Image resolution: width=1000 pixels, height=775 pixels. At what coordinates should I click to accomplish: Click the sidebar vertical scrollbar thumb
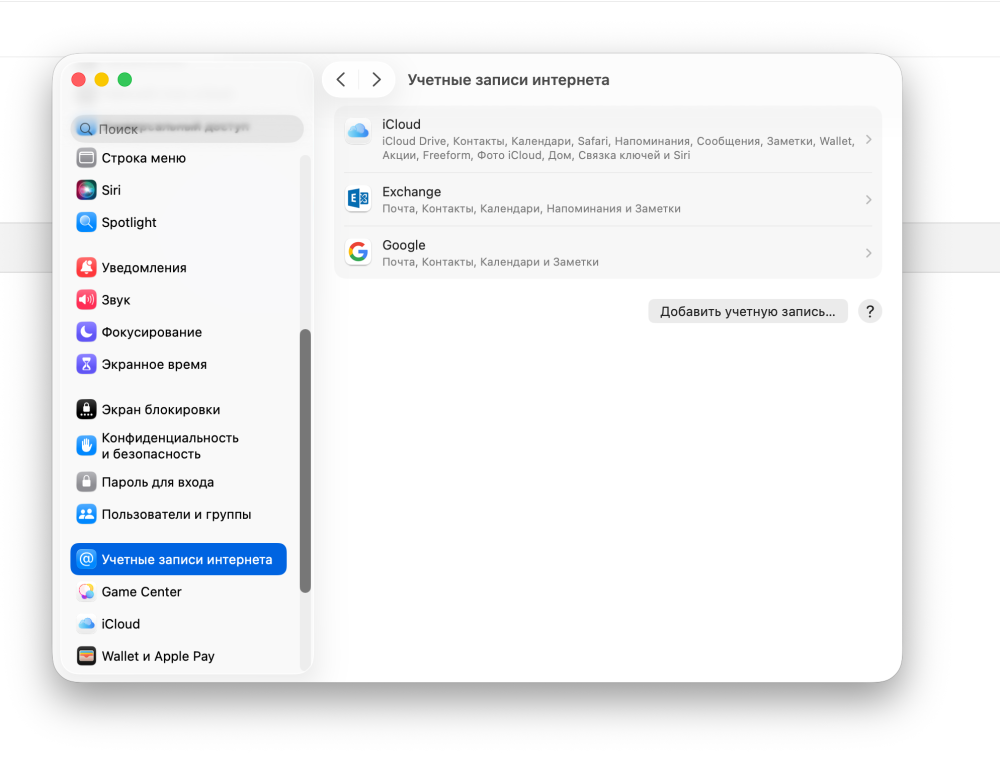(305, 461)
